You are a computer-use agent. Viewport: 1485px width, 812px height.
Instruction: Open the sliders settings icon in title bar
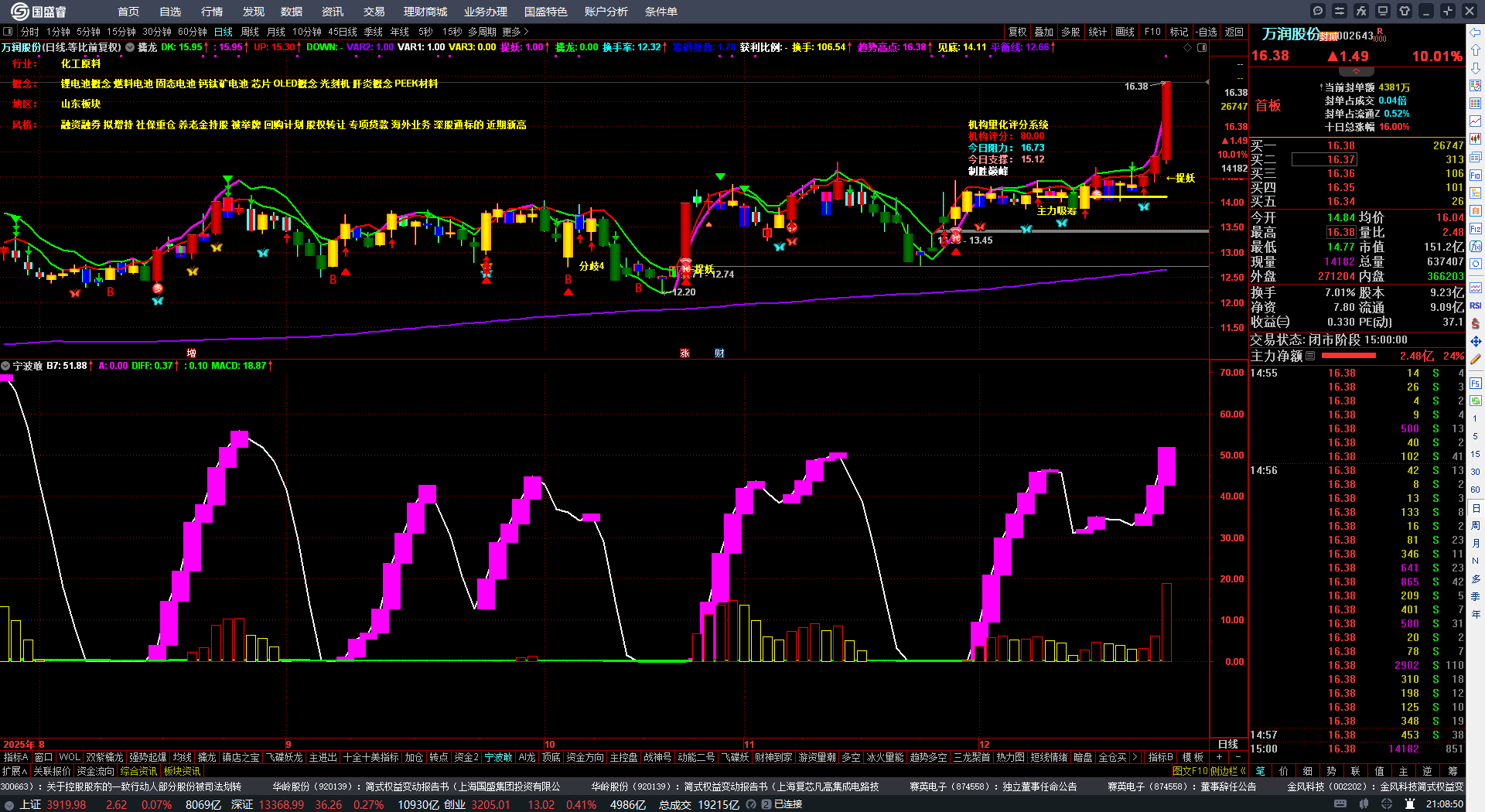pos(1340,11)
